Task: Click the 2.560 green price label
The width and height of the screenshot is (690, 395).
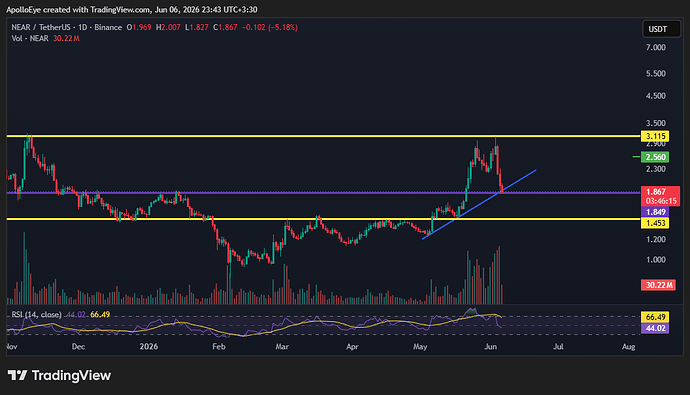Action: coord(655,157)
